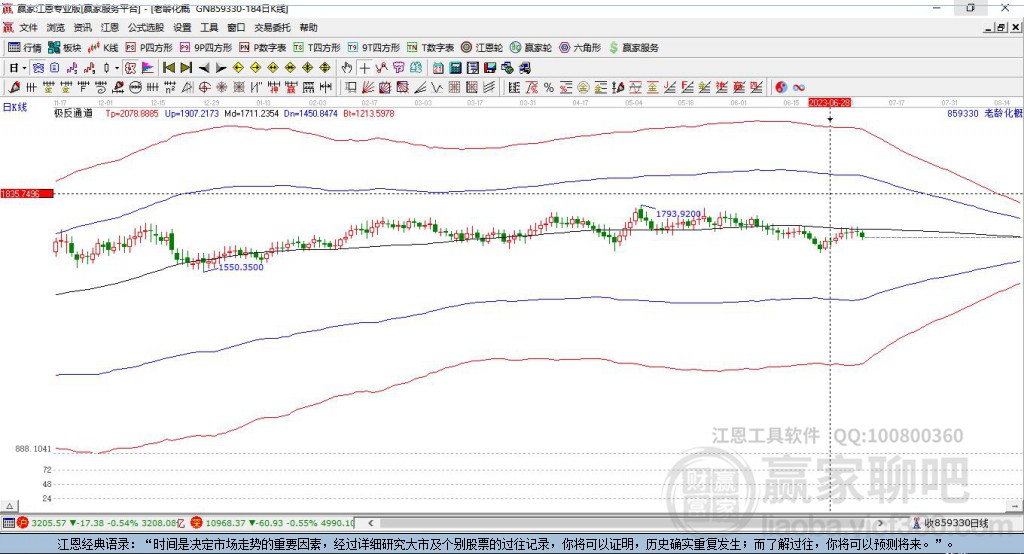Click the red 1835.7496 price tag

[x=27, y=193]
